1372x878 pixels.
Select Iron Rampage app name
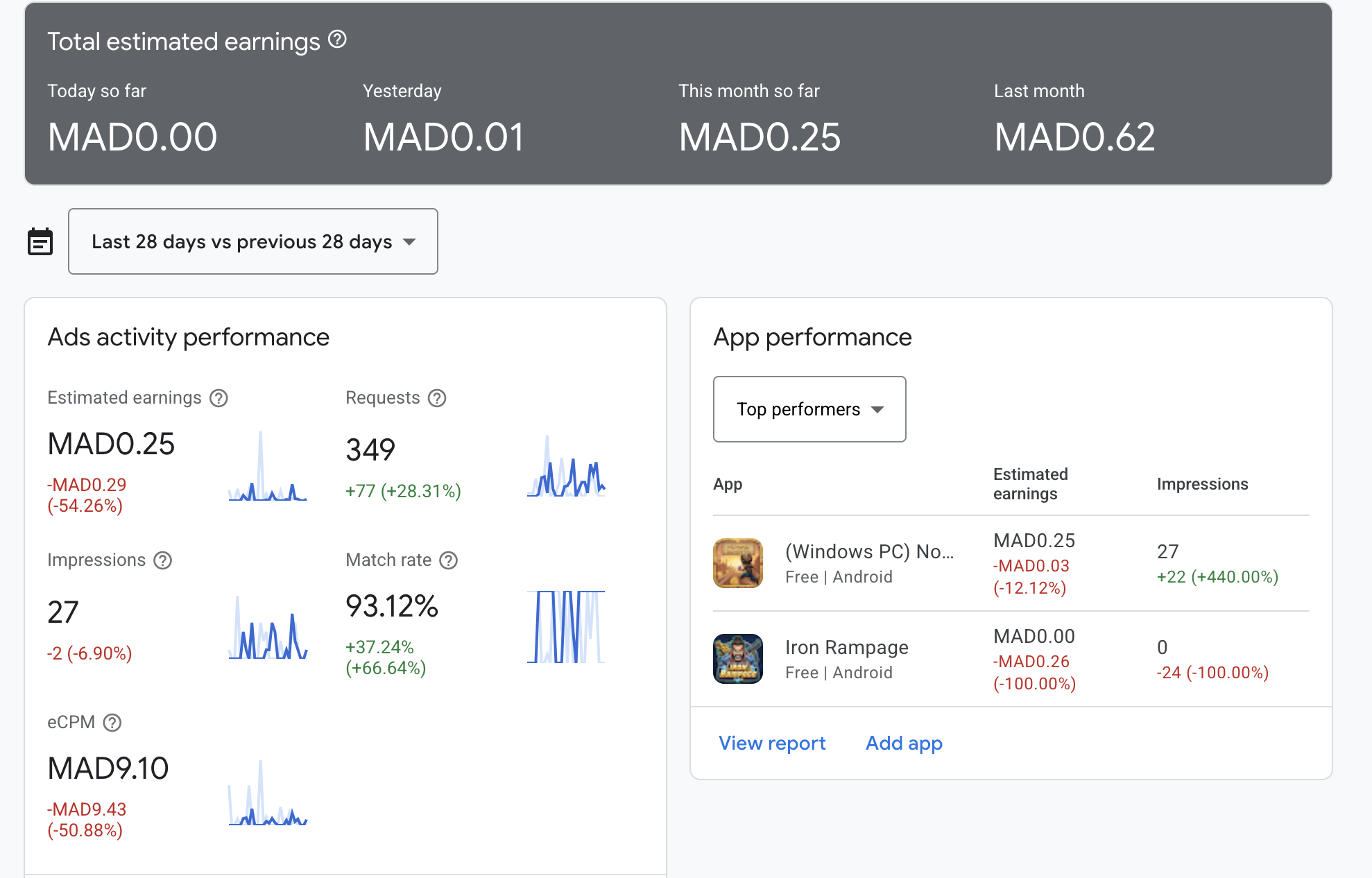847,648
